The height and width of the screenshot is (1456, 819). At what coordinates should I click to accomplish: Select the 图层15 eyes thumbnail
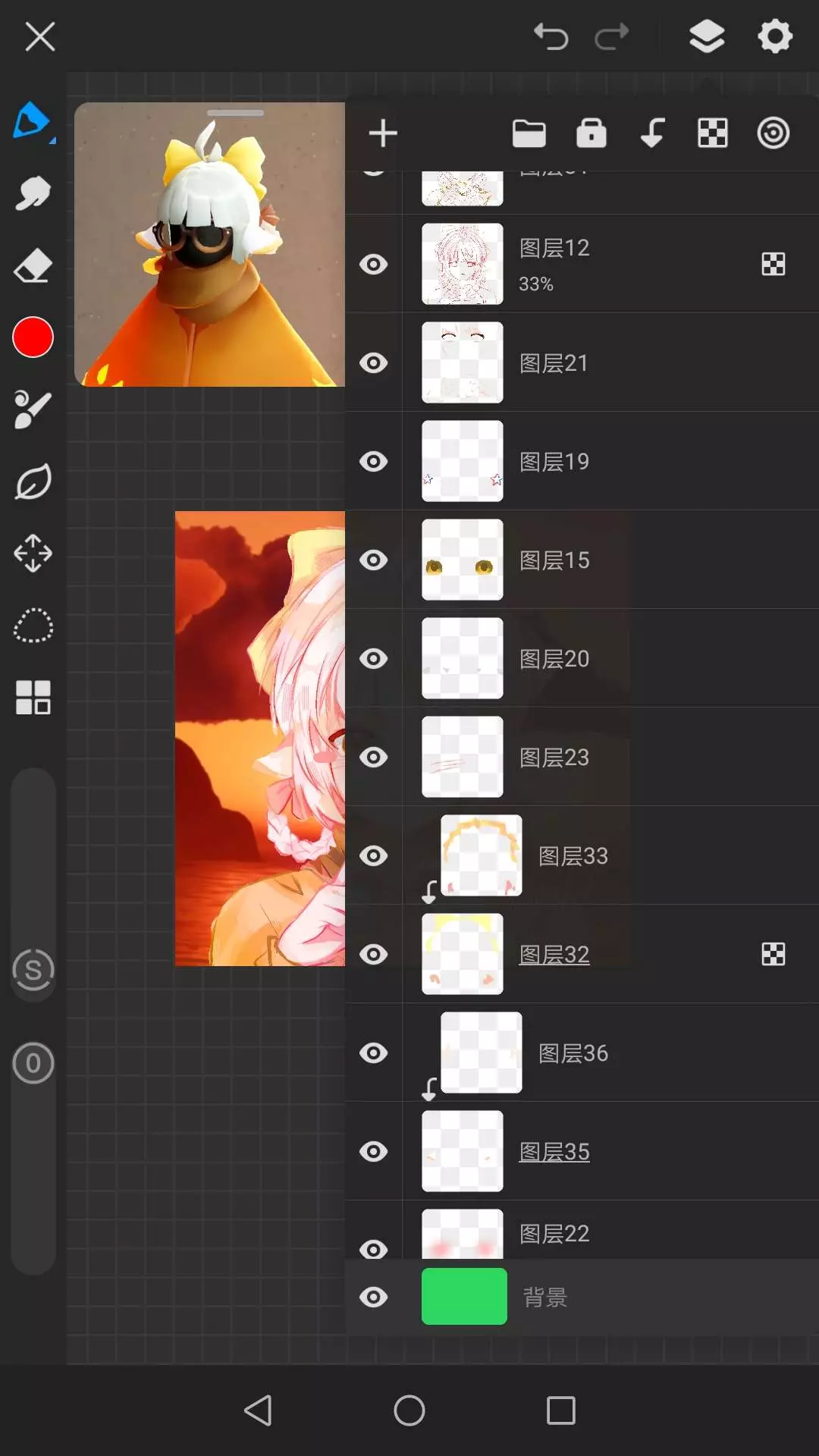462,560
